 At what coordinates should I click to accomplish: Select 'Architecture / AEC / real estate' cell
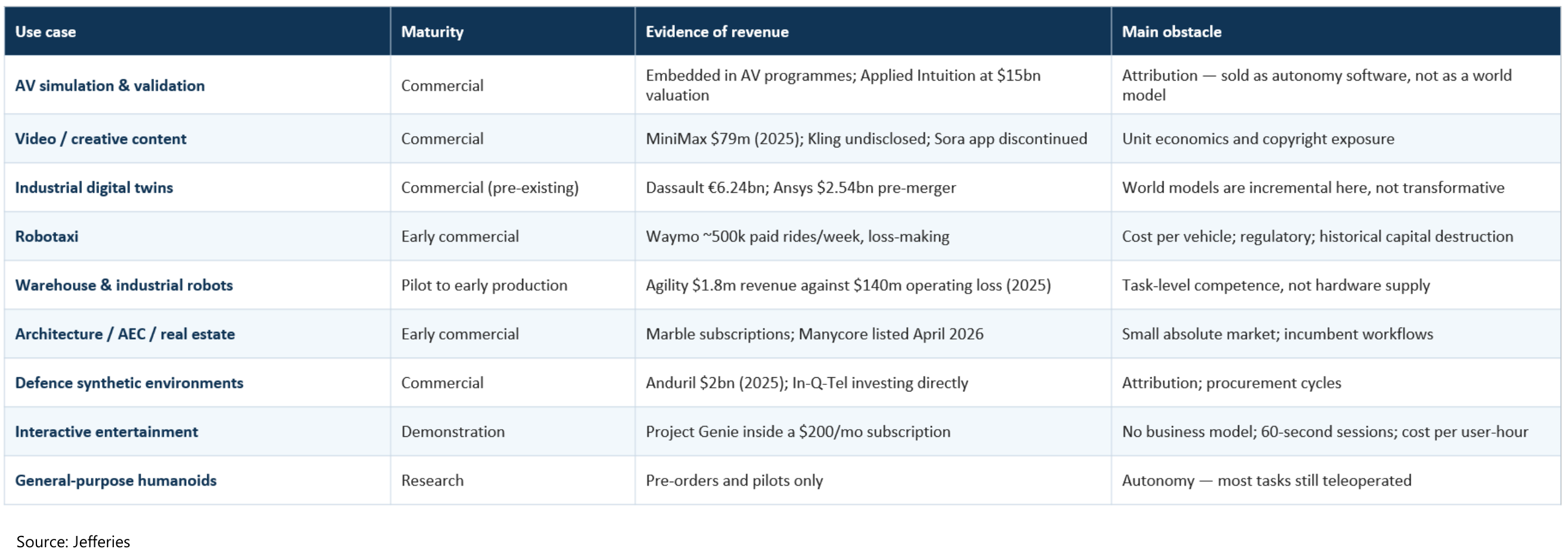coord(197,334)
